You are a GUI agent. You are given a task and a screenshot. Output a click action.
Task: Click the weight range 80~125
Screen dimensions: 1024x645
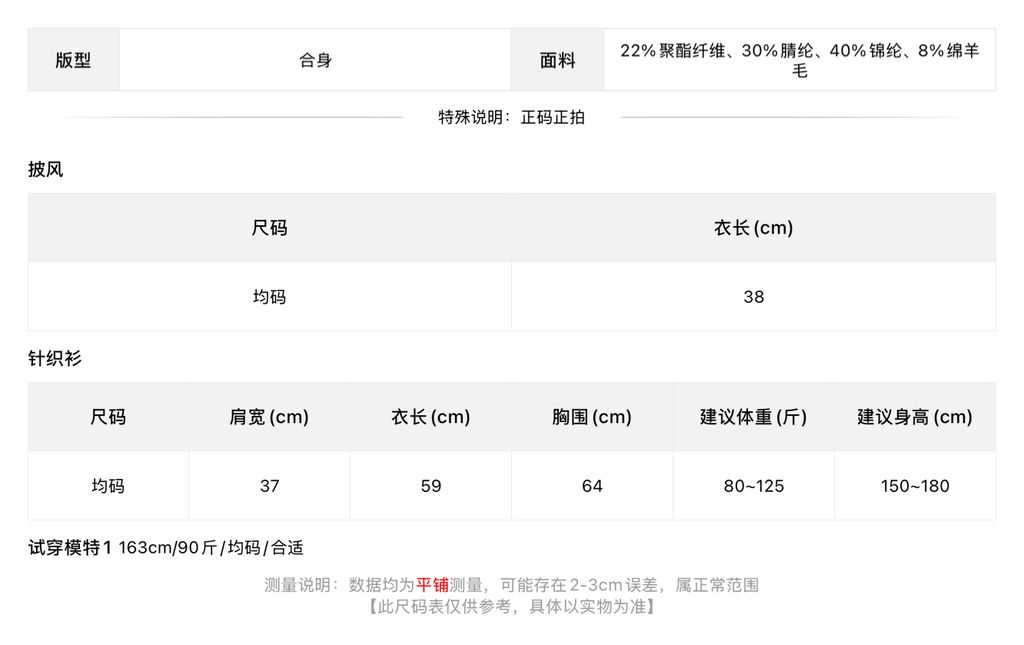click(x=754, y=486)
